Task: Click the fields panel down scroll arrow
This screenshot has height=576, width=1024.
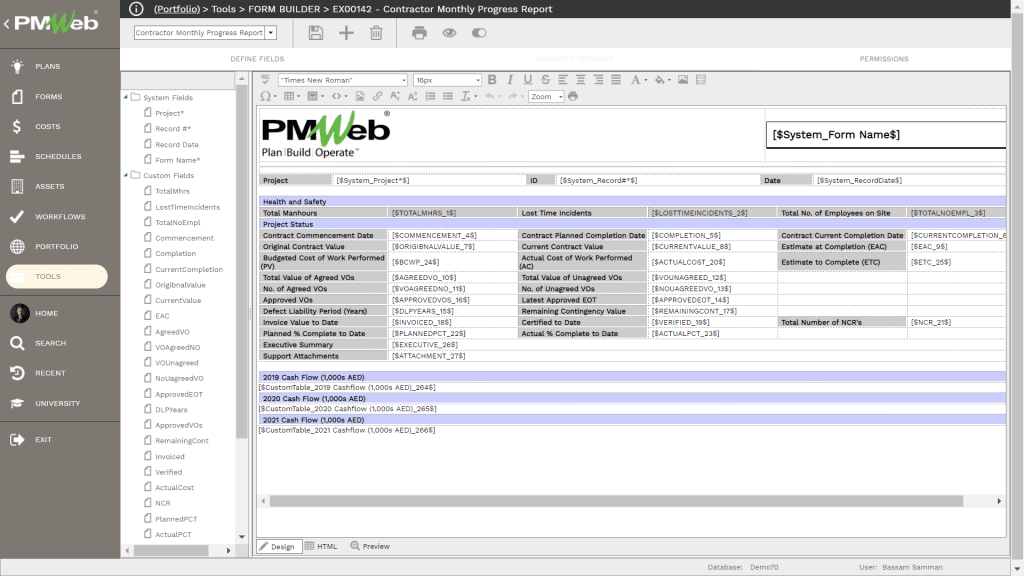Action: 242,537
